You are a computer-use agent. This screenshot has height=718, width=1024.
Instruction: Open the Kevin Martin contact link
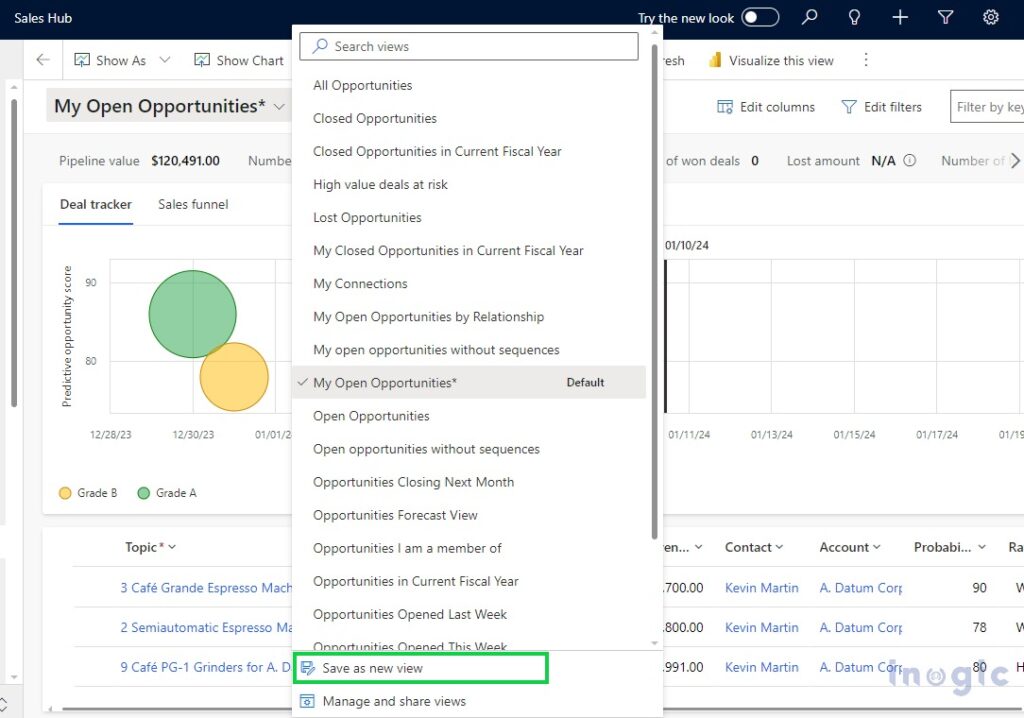[x=761, y=587]
